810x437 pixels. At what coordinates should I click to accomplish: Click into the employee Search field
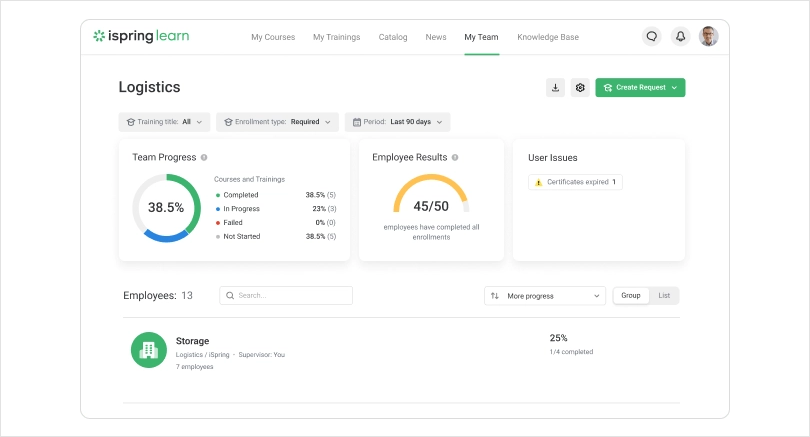coord(286,295)
